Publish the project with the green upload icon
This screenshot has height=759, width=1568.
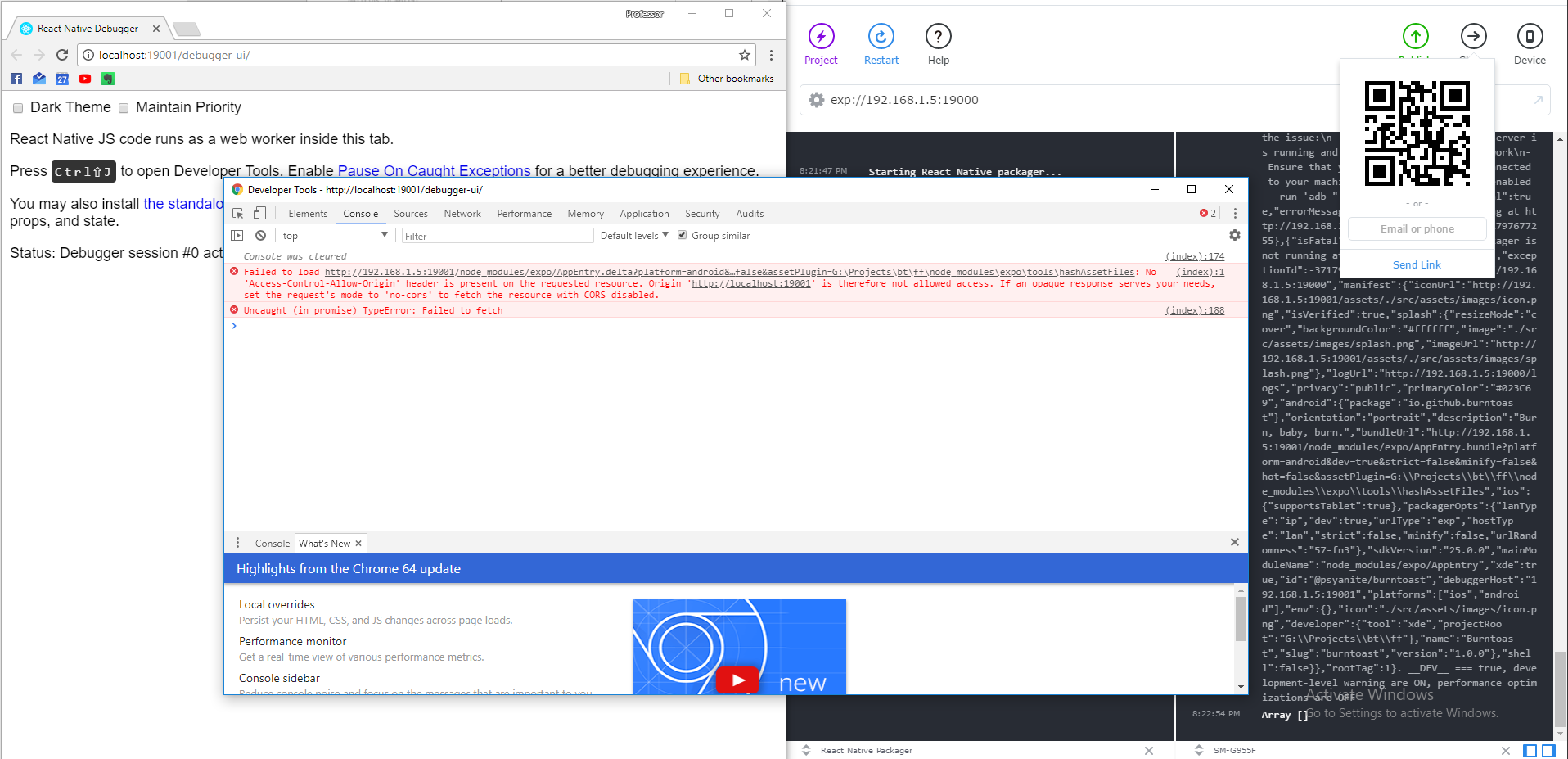[x=1415, y=36]
